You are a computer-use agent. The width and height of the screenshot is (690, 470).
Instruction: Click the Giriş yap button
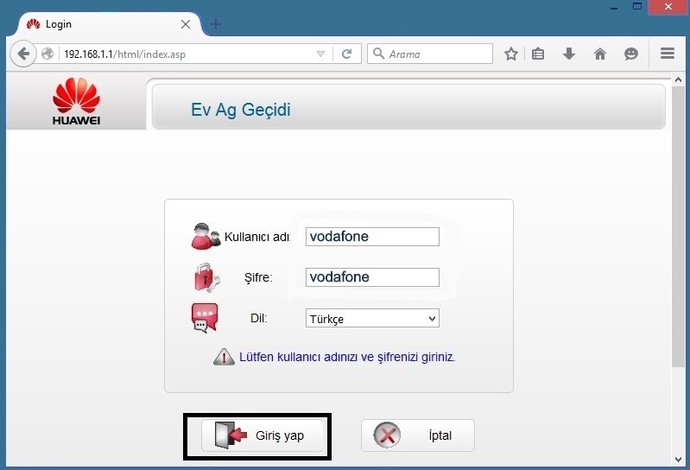tap(263, 436)
